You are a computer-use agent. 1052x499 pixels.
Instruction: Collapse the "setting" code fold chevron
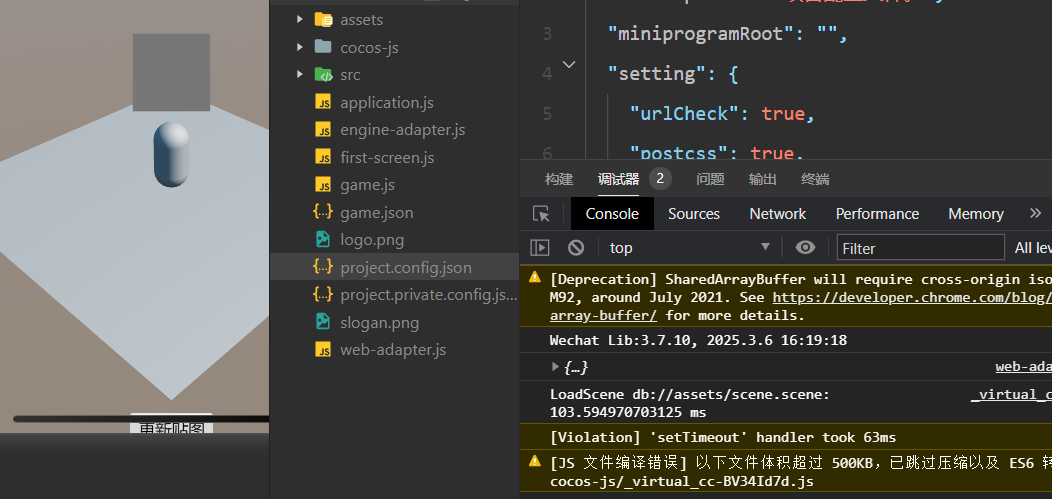point(569,65)
